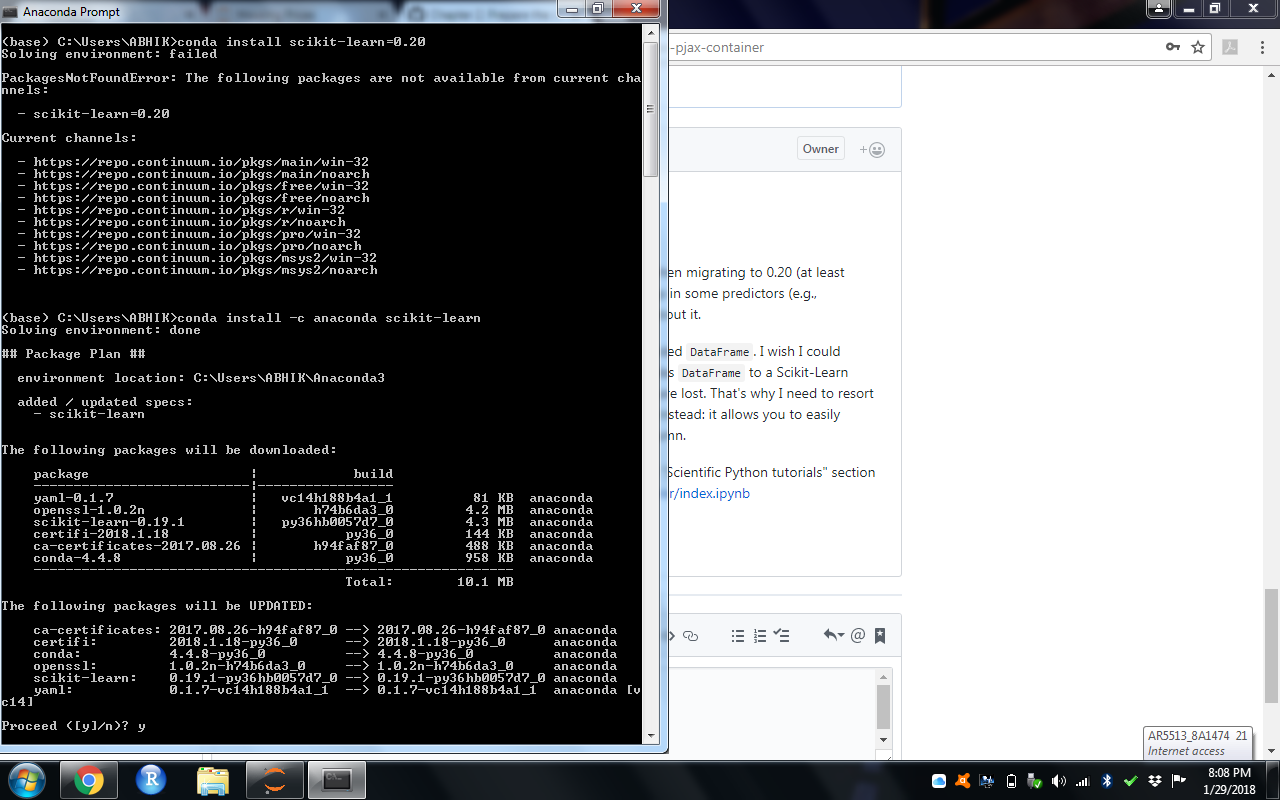Image resolution: width=1280 pixels, height=800 pixels.
Task: Add a task list using the checklist icon
Action: coord(782,636)
